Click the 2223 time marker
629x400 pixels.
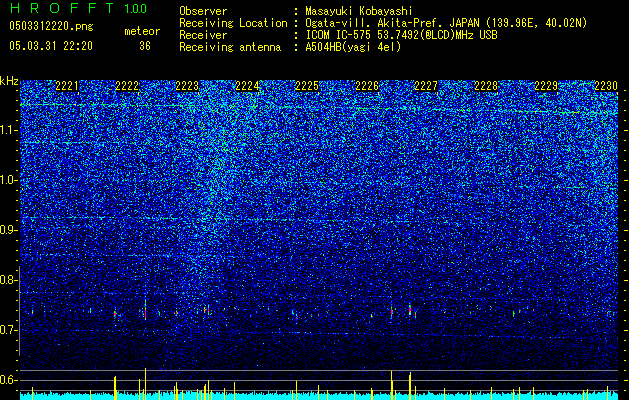tap(187, 86)
